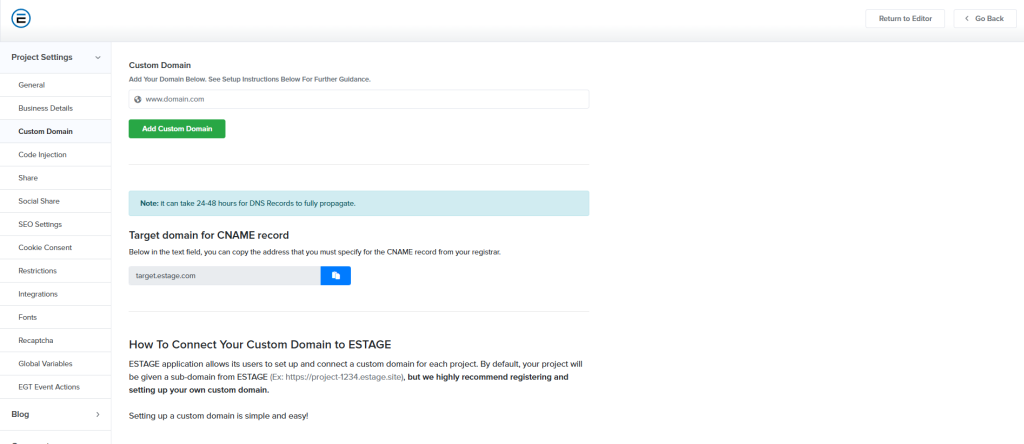
Task: Click example URL project-1234.estage.site text
Action: pyautogui.click(x=336, y=377)
